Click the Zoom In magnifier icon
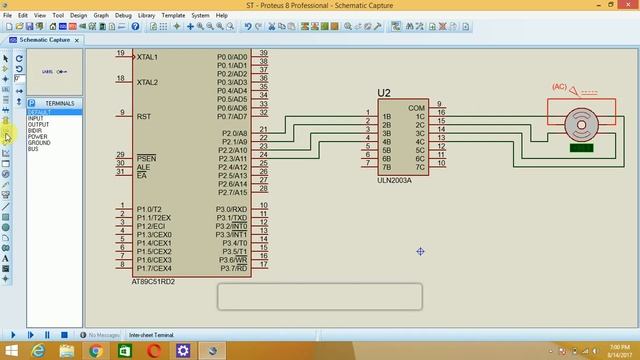Screen dimensions: 640x360 (200, 27)
